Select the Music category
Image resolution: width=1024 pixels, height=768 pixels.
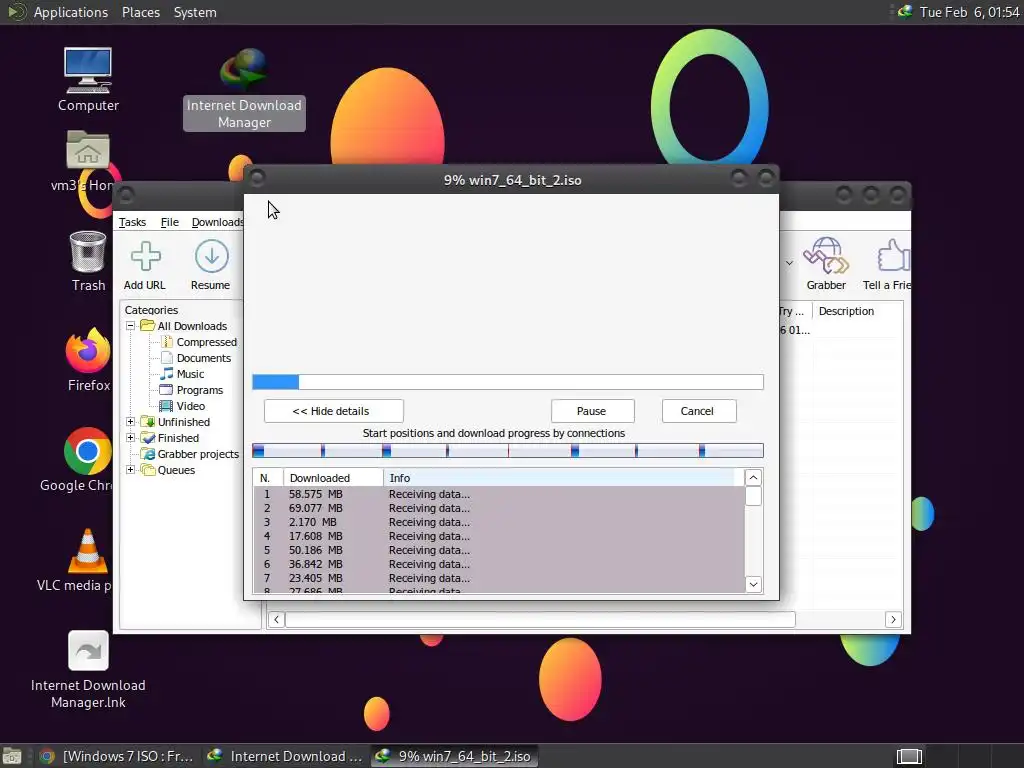click(x=190, y=374)
